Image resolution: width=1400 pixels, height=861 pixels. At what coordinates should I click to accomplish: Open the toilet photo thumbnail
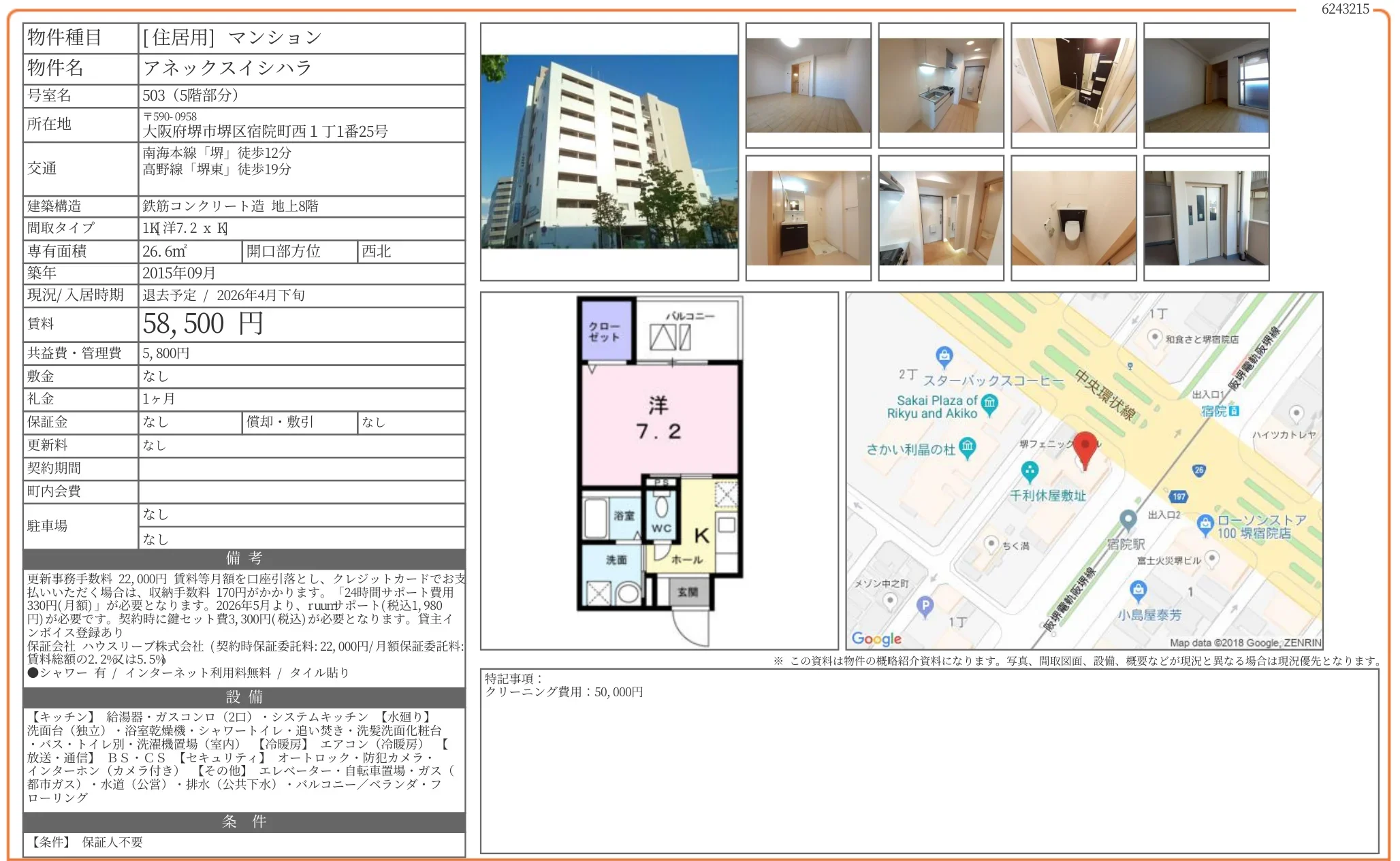1073,218
